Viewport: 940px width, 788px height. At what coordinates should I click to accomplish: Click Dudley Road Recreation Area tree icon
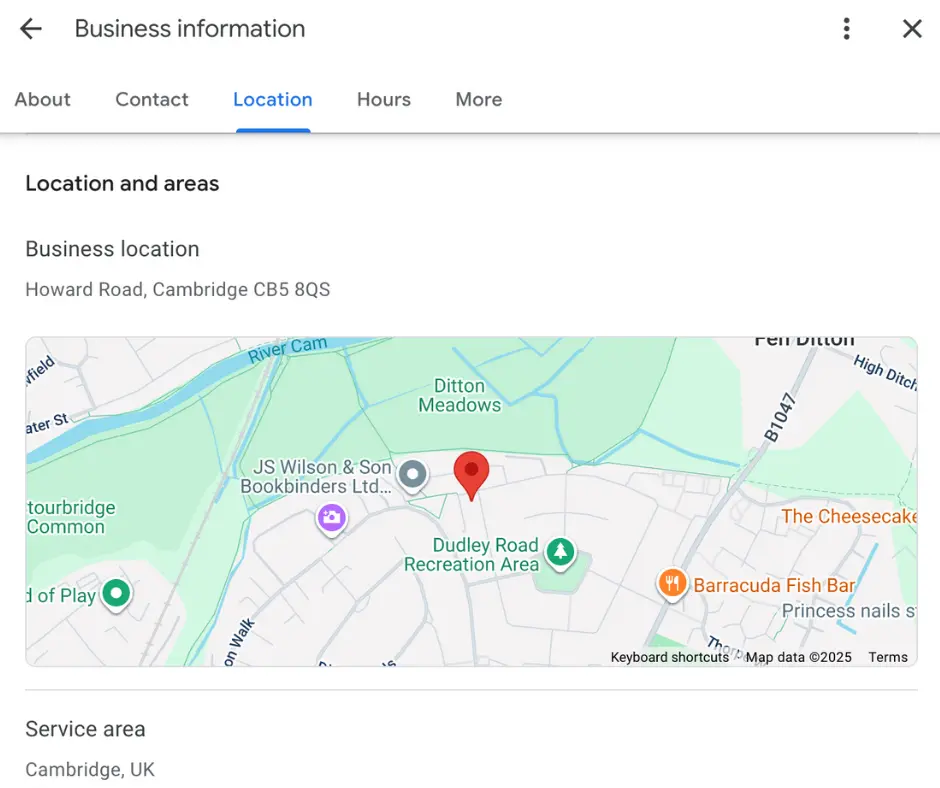[560, 551]
